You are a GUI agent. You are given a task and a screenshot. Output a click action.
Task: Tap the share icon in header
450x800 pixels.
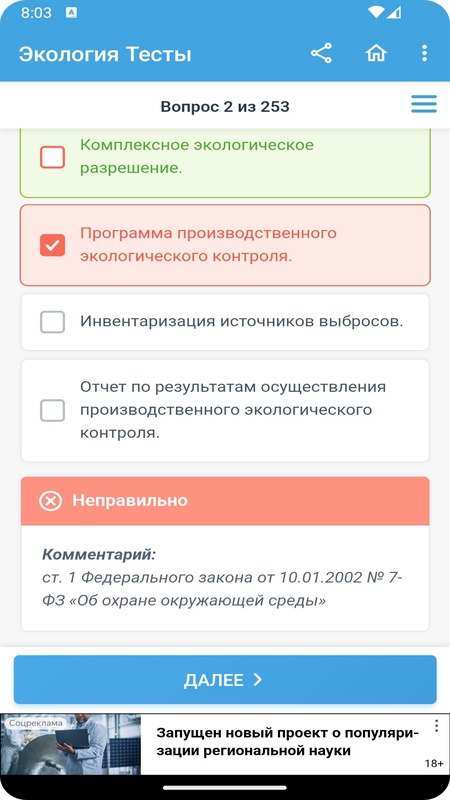[x=321, y=54]
